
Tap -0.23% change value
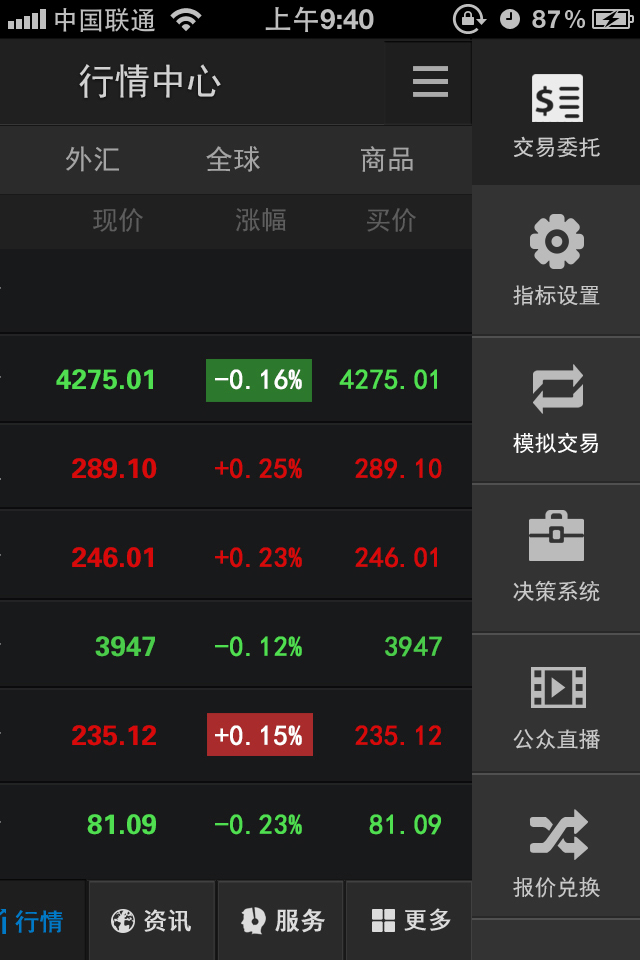[258, 825]
